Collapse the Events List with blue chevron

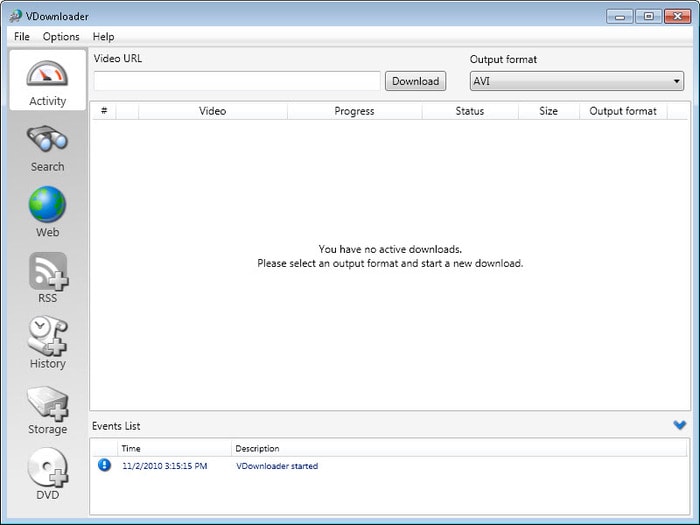click(679, 425)
